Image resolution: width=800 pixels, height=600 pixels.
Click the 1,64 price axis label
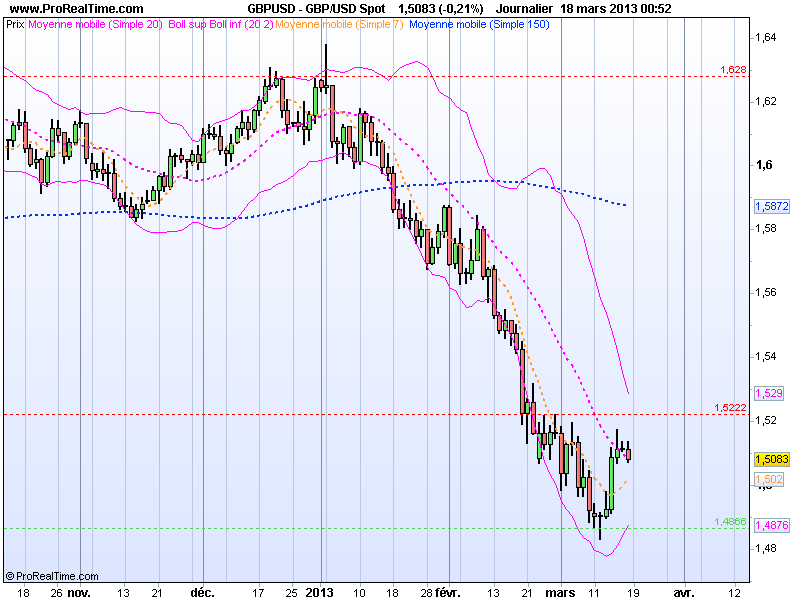pyautogui.click(x=766, y=38)
